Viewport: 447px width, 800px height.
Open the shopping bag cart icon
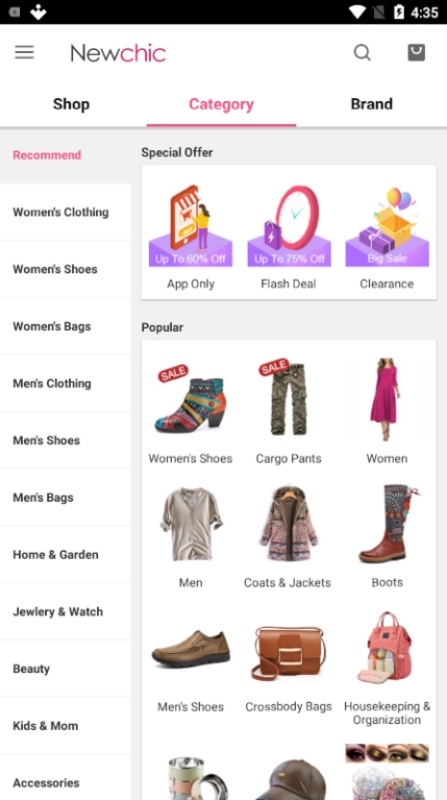coord(416,52)
